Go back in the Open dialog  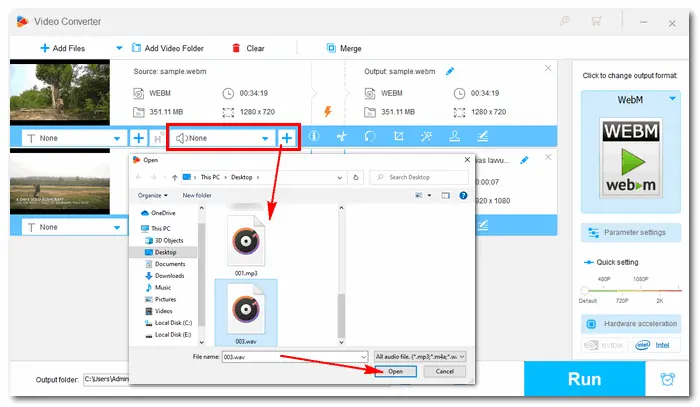coord(139,177)
